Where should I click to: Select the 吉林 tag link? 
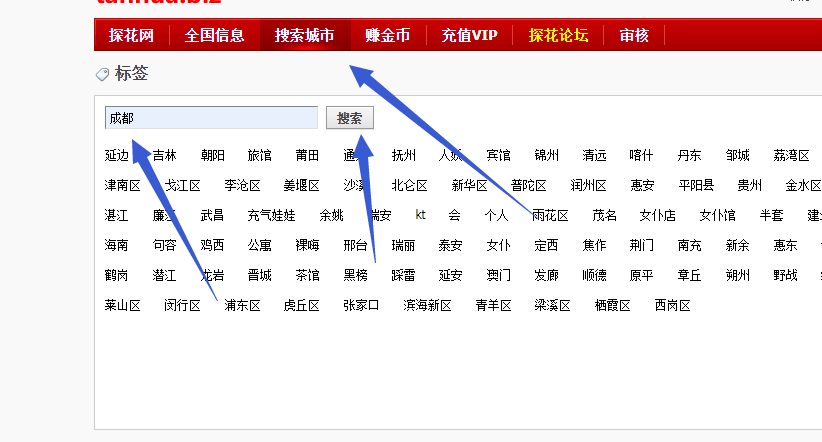click(164, 155)
